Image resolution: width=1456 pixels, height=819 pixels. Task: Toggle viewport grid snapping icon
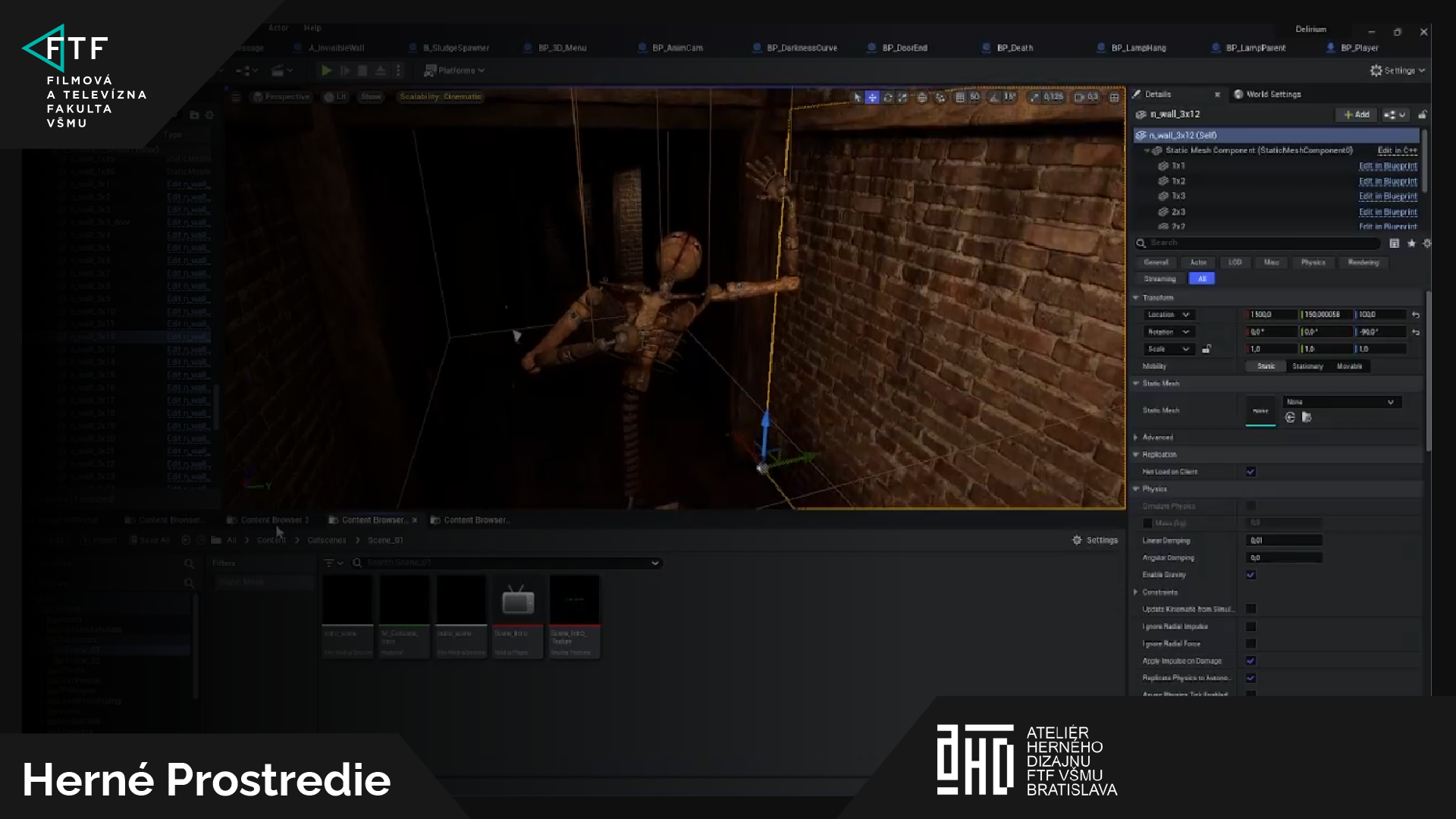[x=960, y=97]
